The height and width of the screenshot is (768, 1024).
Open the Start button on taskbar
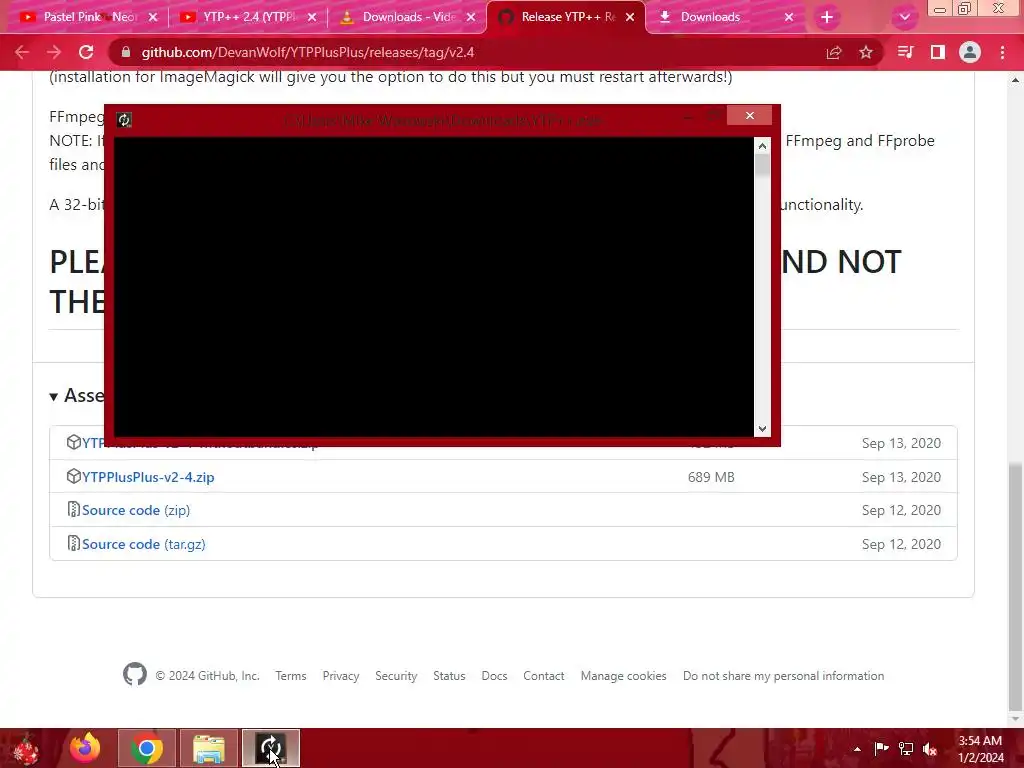[26, 749]
